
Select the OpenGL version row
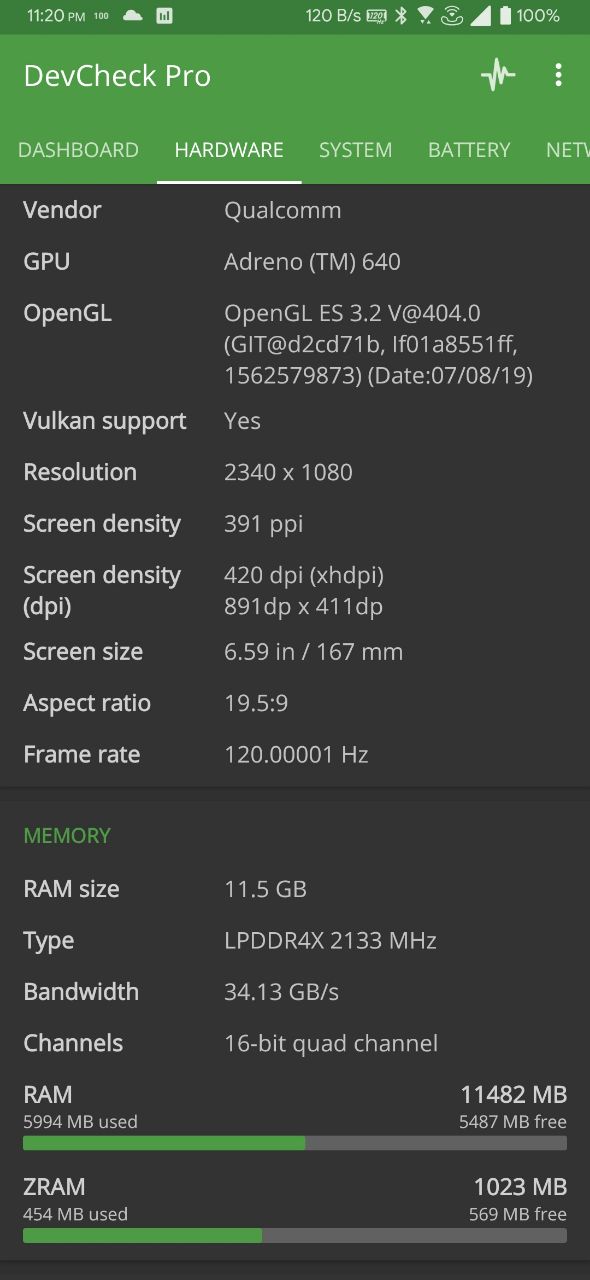coord(295,344)
